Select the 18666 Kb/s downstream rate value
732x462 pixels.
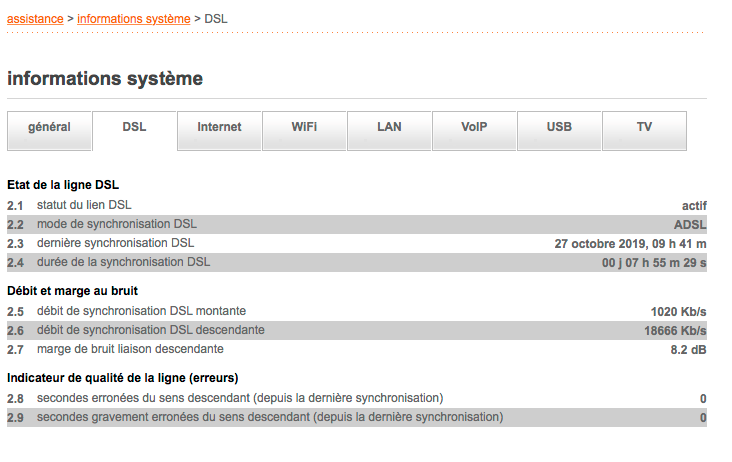point(675,331)
